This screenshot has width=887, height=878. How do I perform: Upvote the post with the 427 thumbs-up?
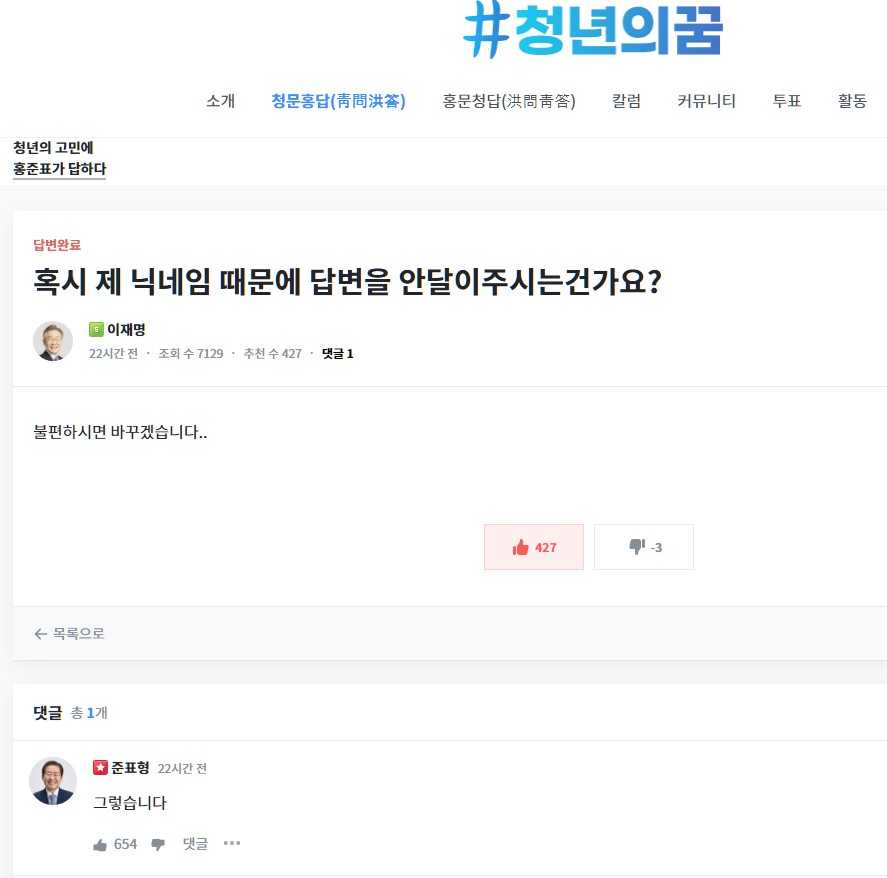[534, 547]
